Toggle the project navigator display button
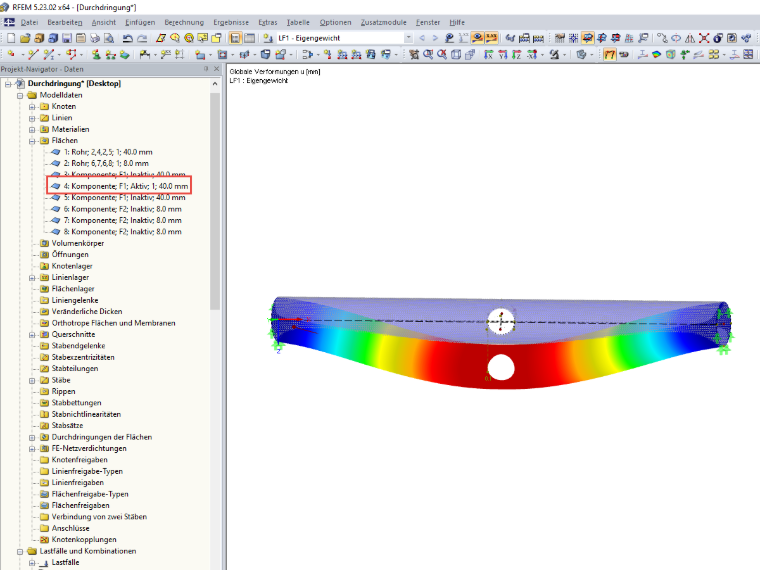 (x=235, y=38)
